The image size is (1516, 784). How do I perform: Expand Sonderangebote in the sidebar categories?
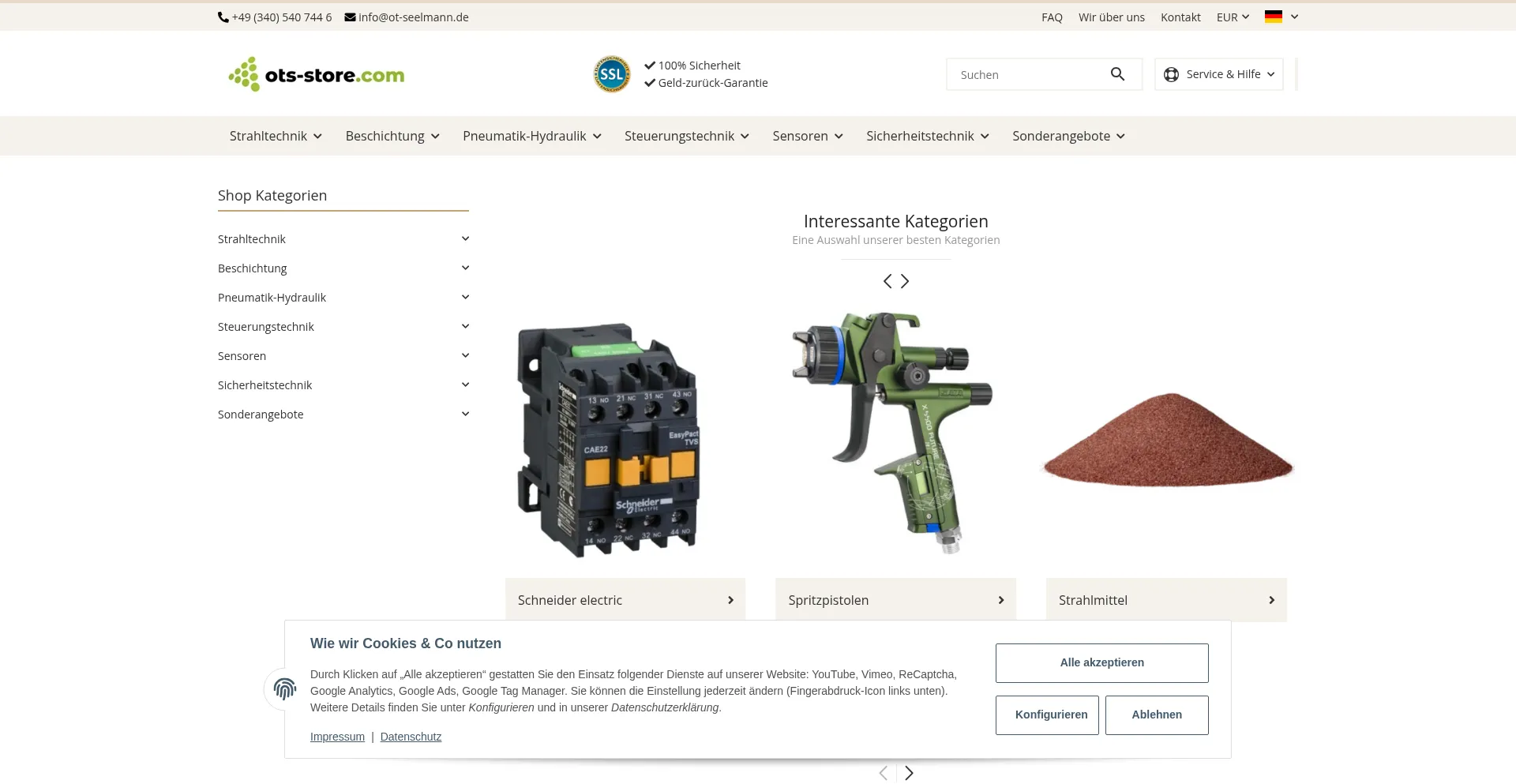tap(465, 414)
